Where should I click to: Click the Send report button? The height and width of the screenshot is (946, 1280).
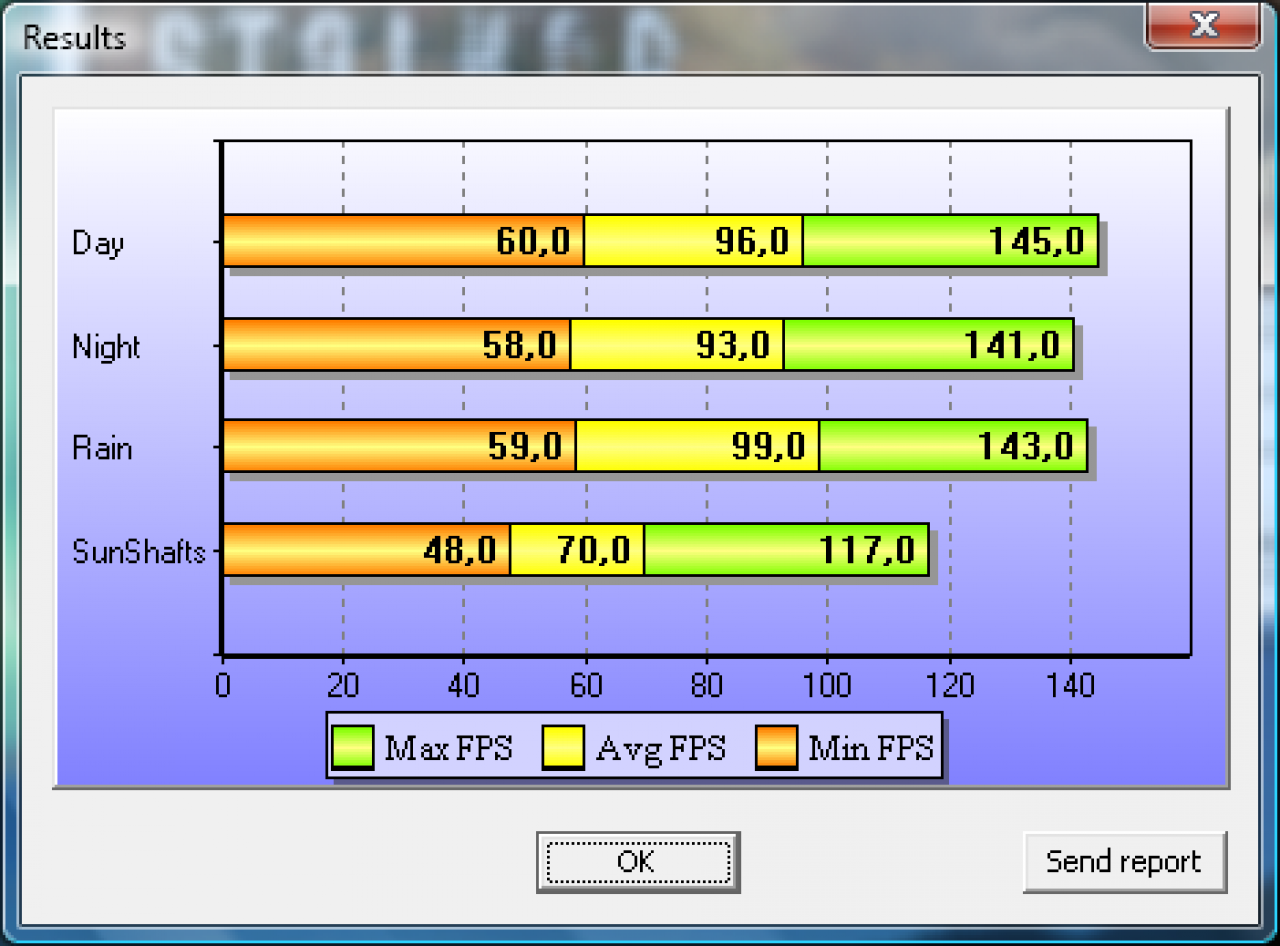click(1124, 861)
